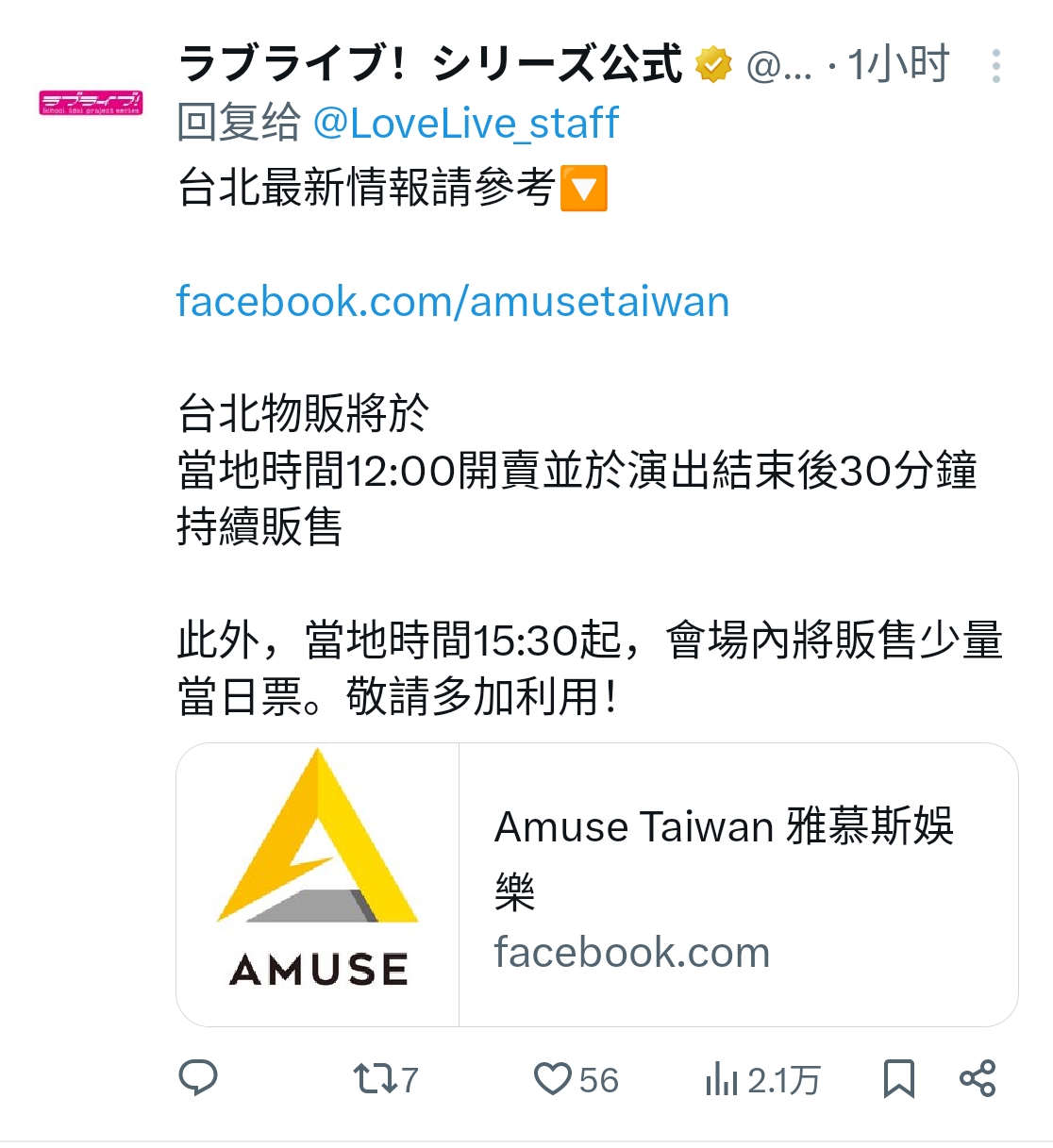1053x1148 pixels.
Task: Click the 2.1万 view count
Action: (784, 1080)
